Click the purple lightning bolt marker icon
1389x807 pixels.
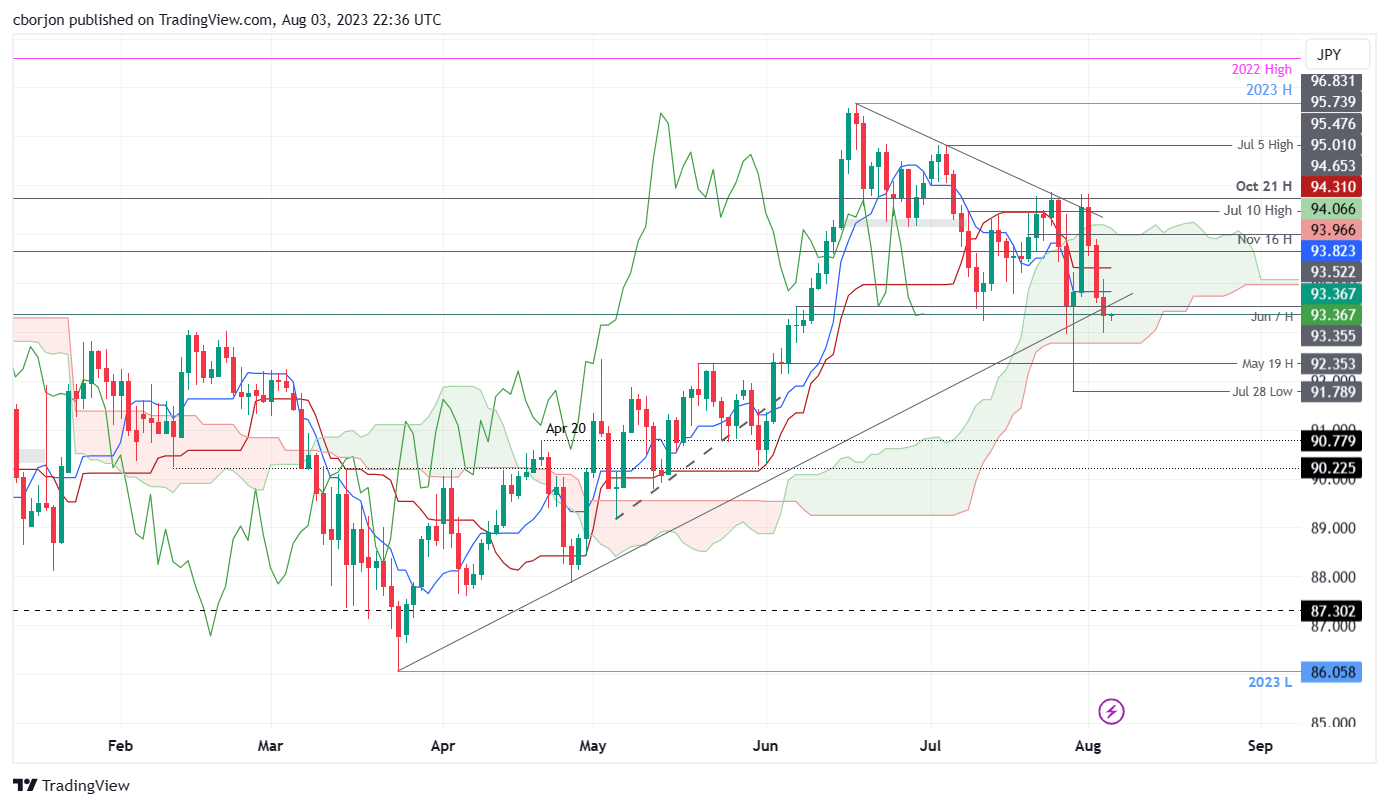pos(1112,712)
